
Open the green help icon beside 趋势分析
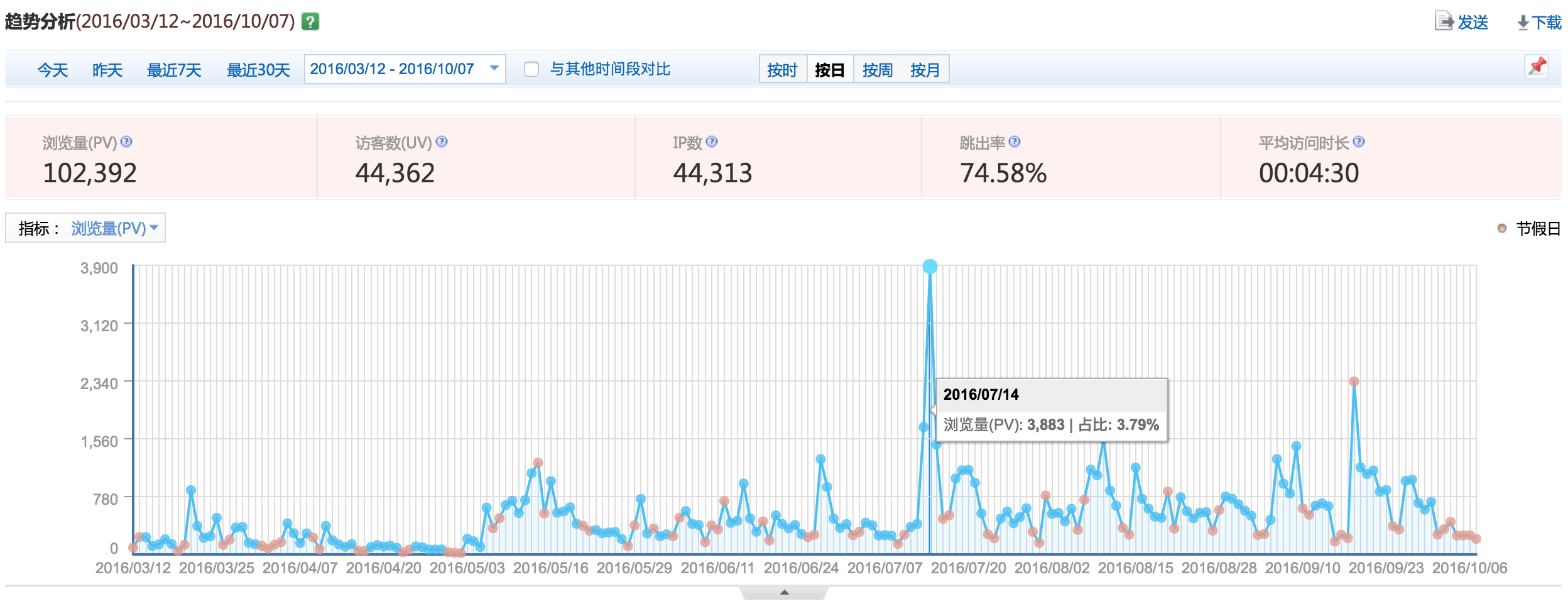coord(309,23)
